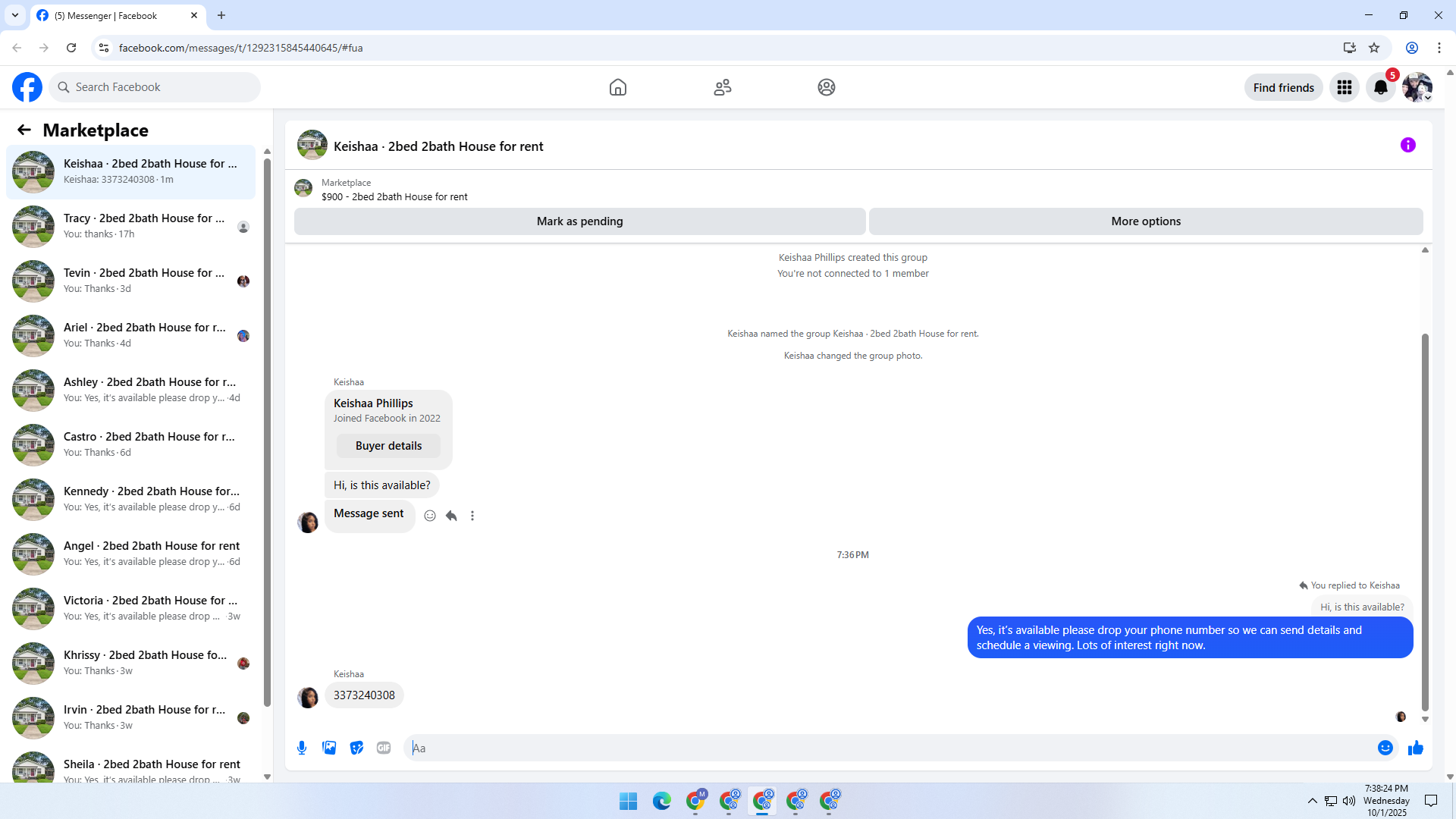Open the Home feed icon
This screenshot has height=819, width=1456.
point(618,87)
